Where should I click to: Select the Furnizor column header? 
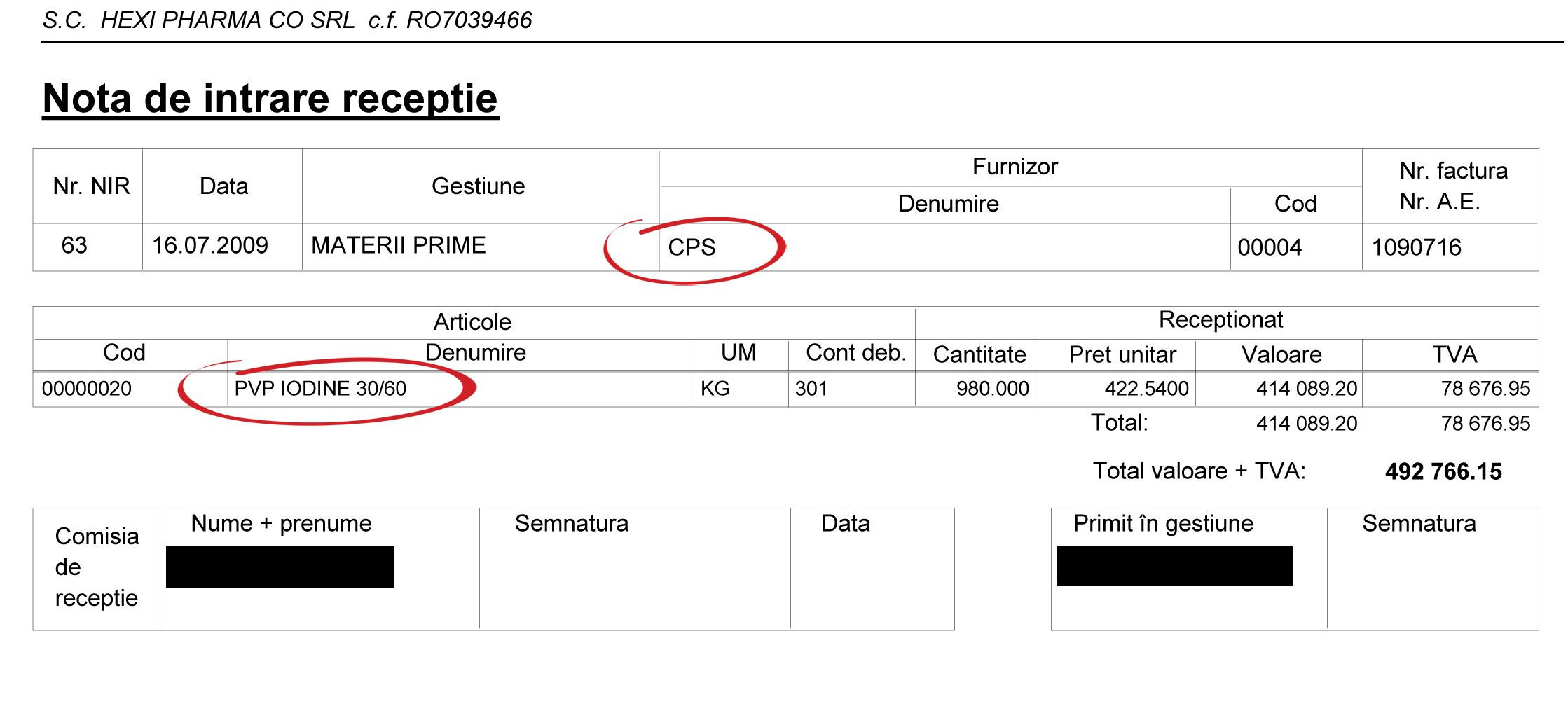pos(1015,167)
